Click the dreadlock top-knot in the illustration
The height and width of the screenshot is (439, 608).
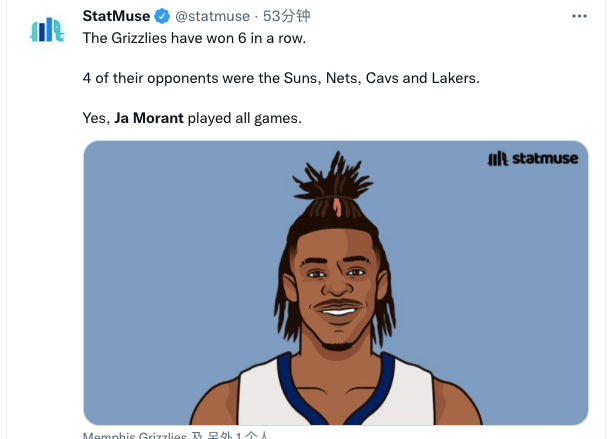pyautogui.click(x=333, y=180)
